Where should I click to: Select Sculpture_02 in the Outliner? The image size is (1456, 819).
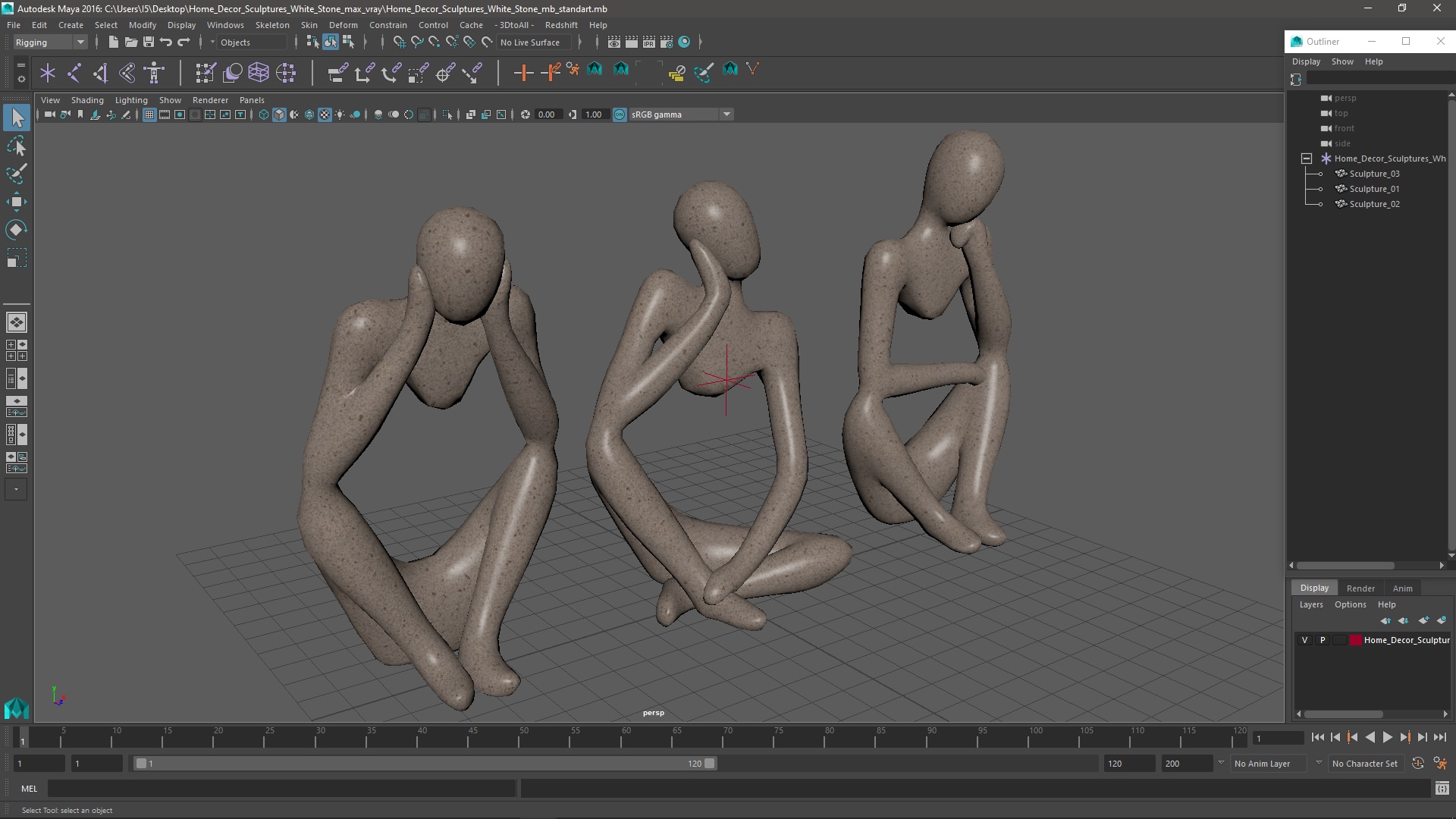pos(1374,204)
